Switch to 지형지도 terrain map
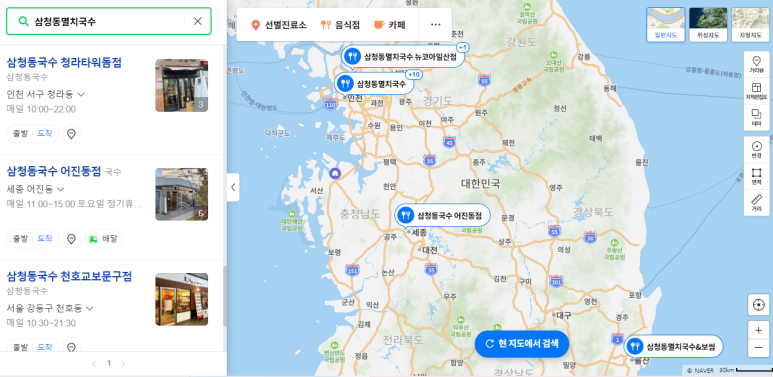This screenshot has height=377, width=773. pos(750,25)
